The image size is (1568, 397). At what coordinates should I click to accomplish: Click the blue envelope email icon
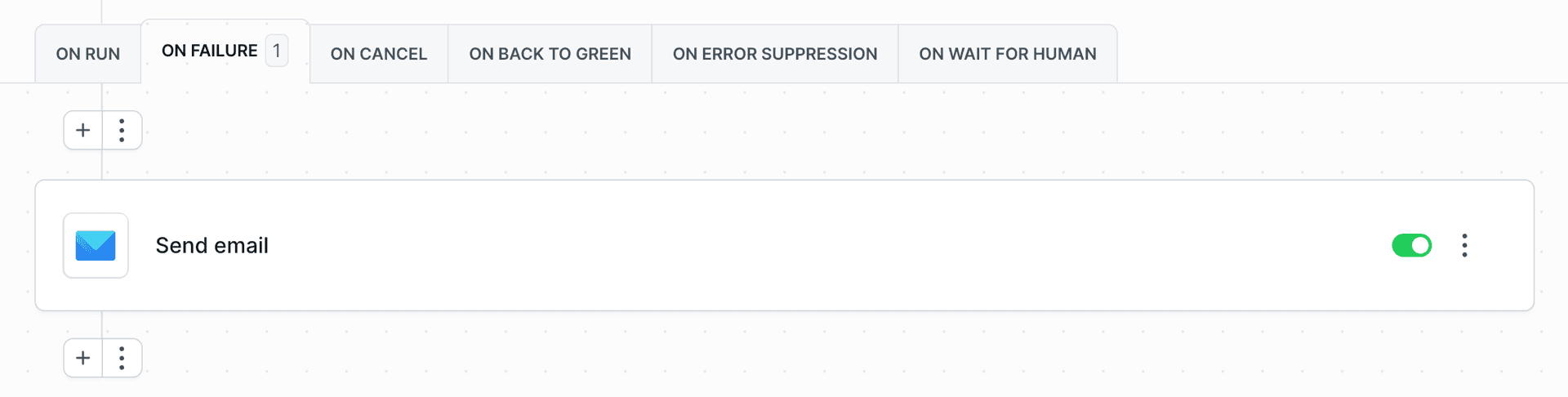[x=96, y=246]
